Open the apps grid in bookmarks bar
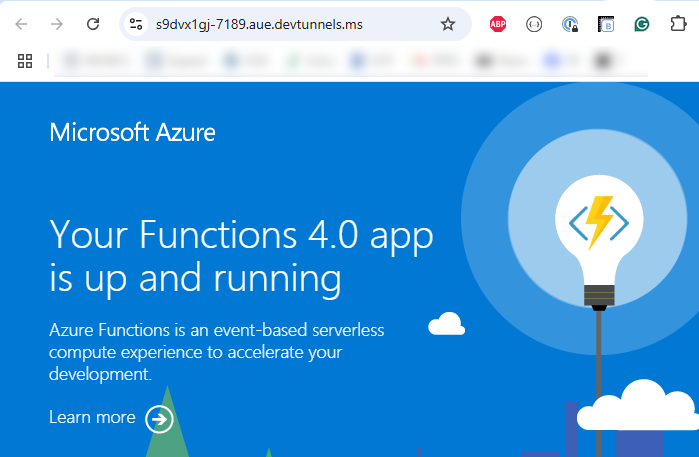Screen dimensions: 699x457 25,61
